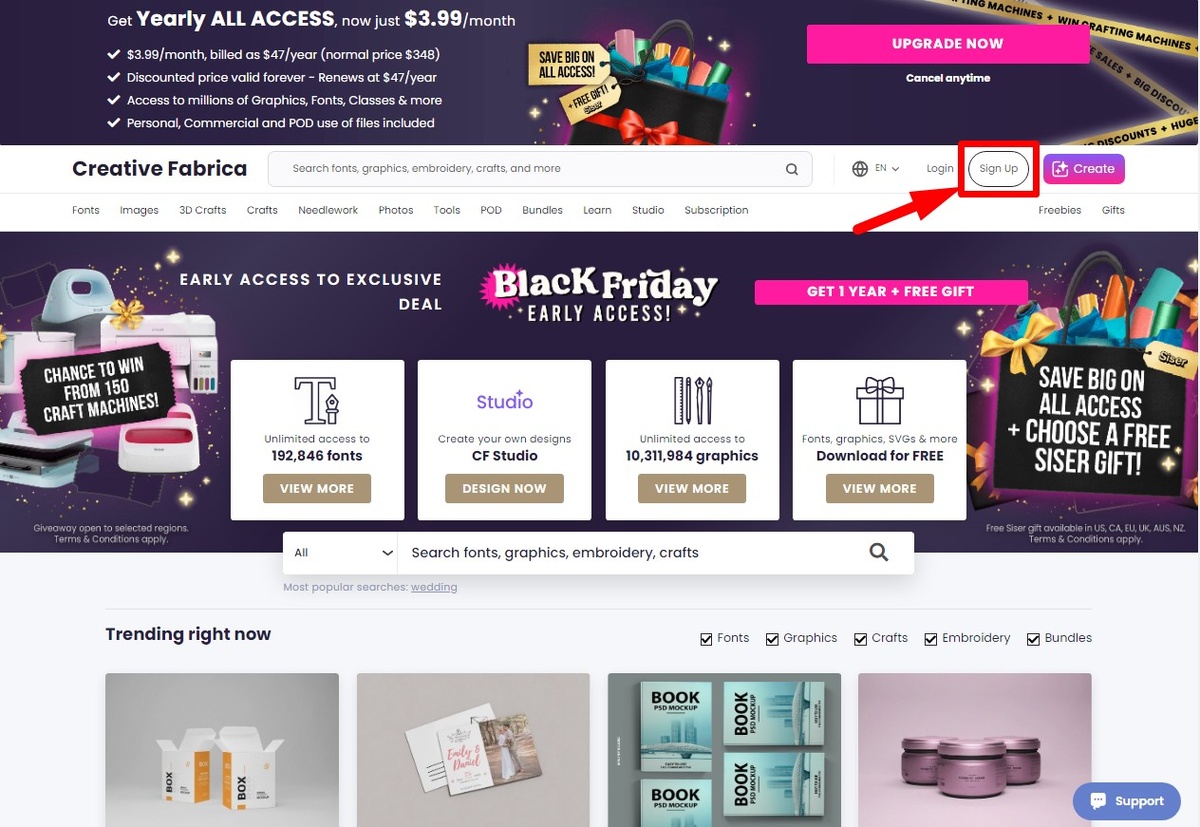Open the Needlework navigation menu

click(328, 210)
